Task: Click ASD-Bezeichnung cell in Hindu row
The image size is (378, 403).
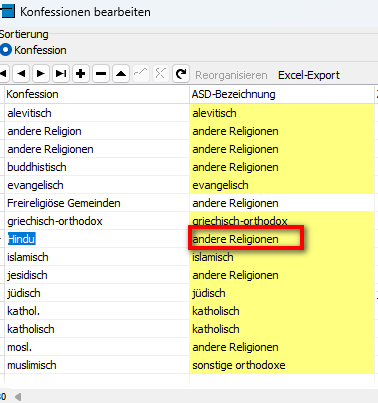Action: click(x=282, y=239)
